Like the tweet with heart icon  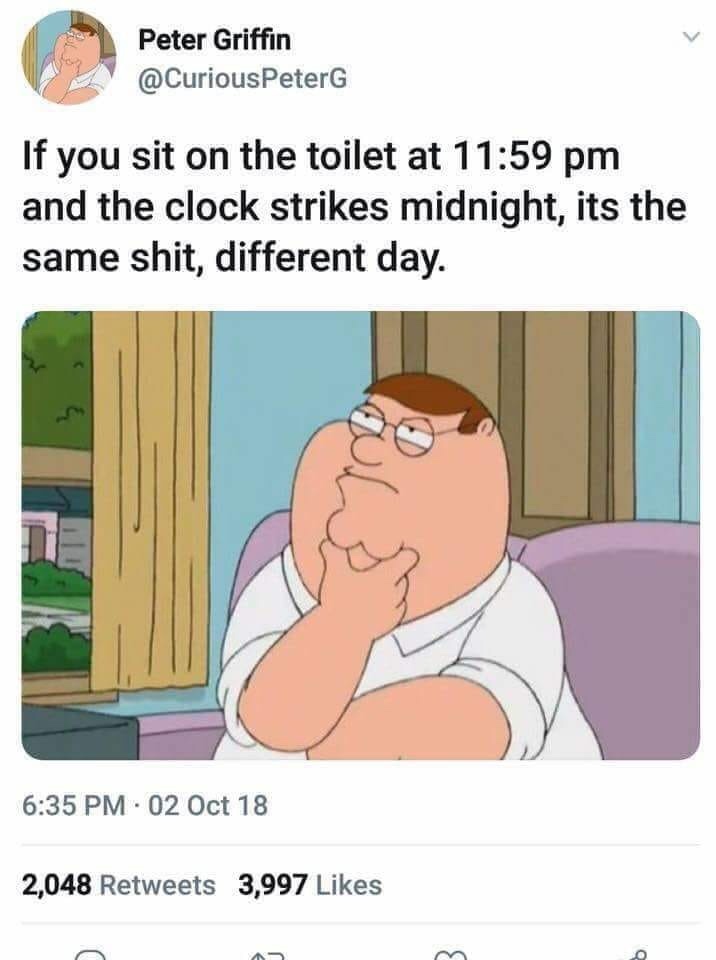(450, 955)
